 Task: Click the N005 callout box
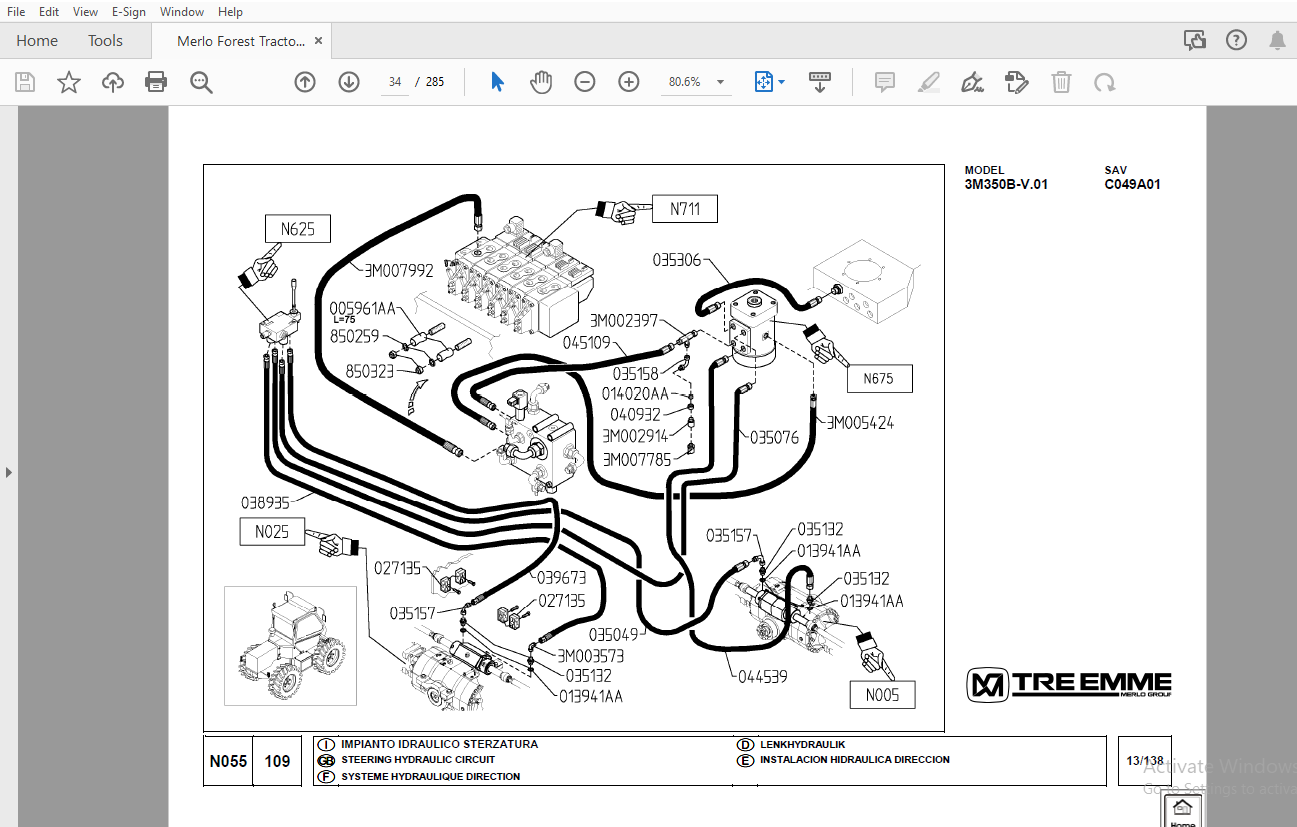pyautogui.click(x=883, y=695)
